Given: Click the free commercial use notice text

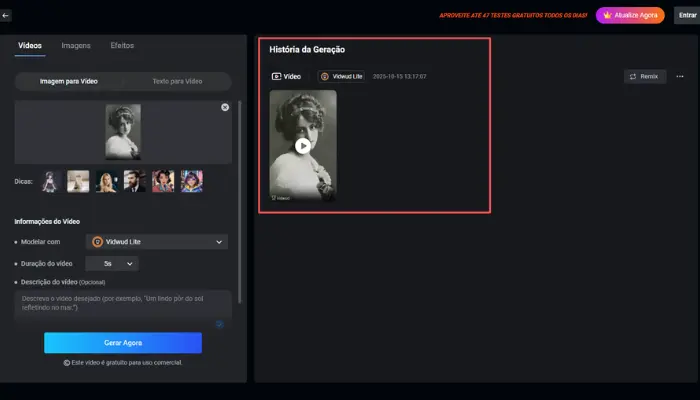Looking at the screenshot, I should pyautogui.click(x=123, y=362).
